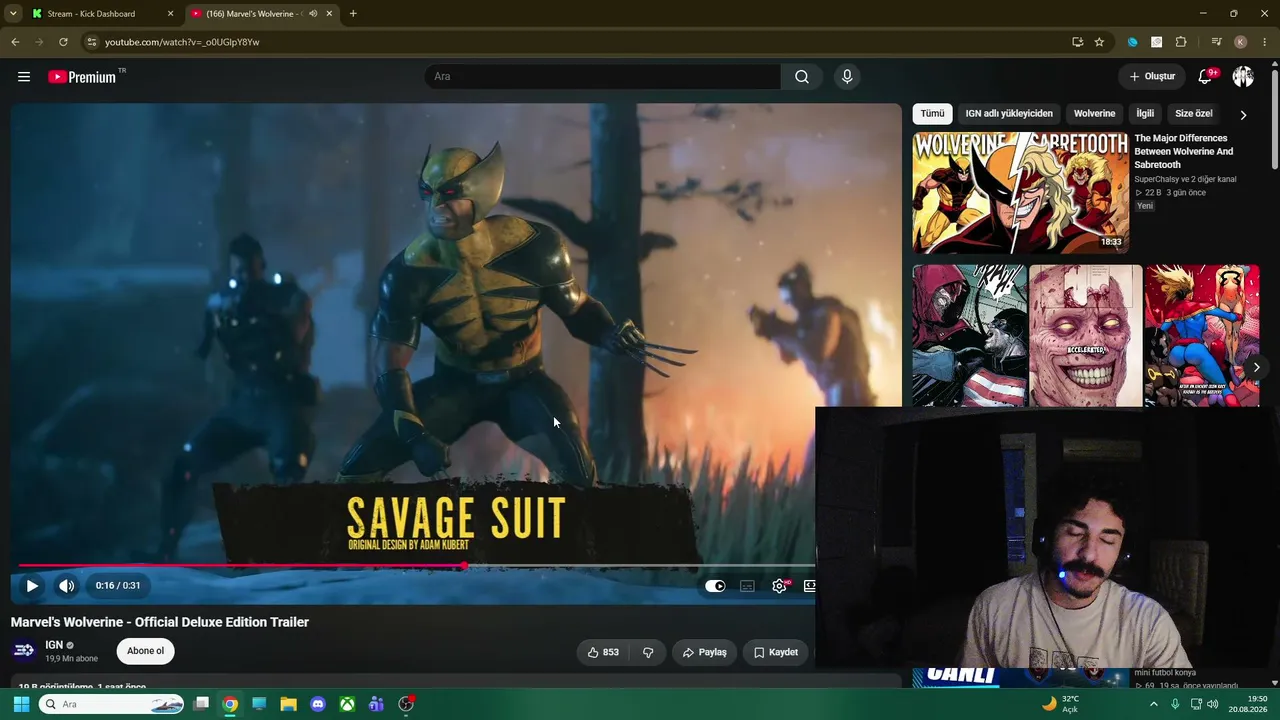Open video player settings gear
The width and height of the screenshot is (1280, 720).
tap(779, 586)
